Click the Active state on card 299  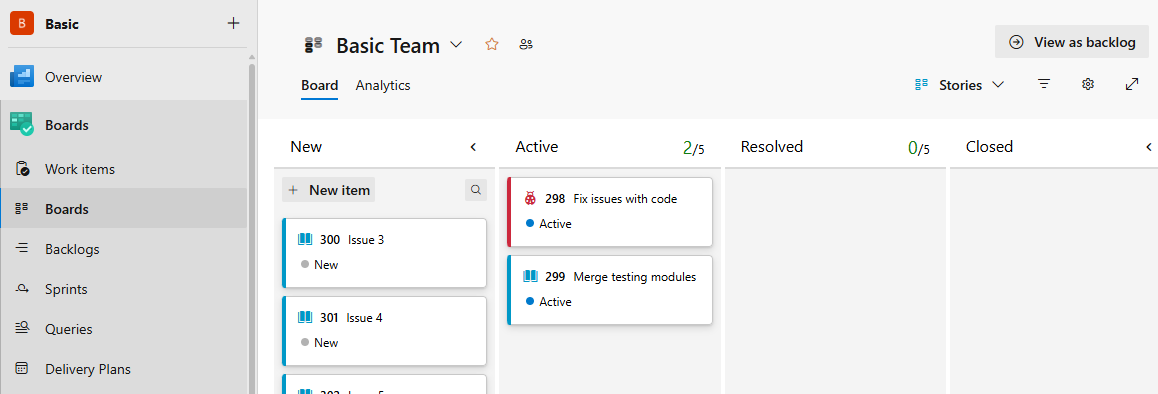click(549, 302)
